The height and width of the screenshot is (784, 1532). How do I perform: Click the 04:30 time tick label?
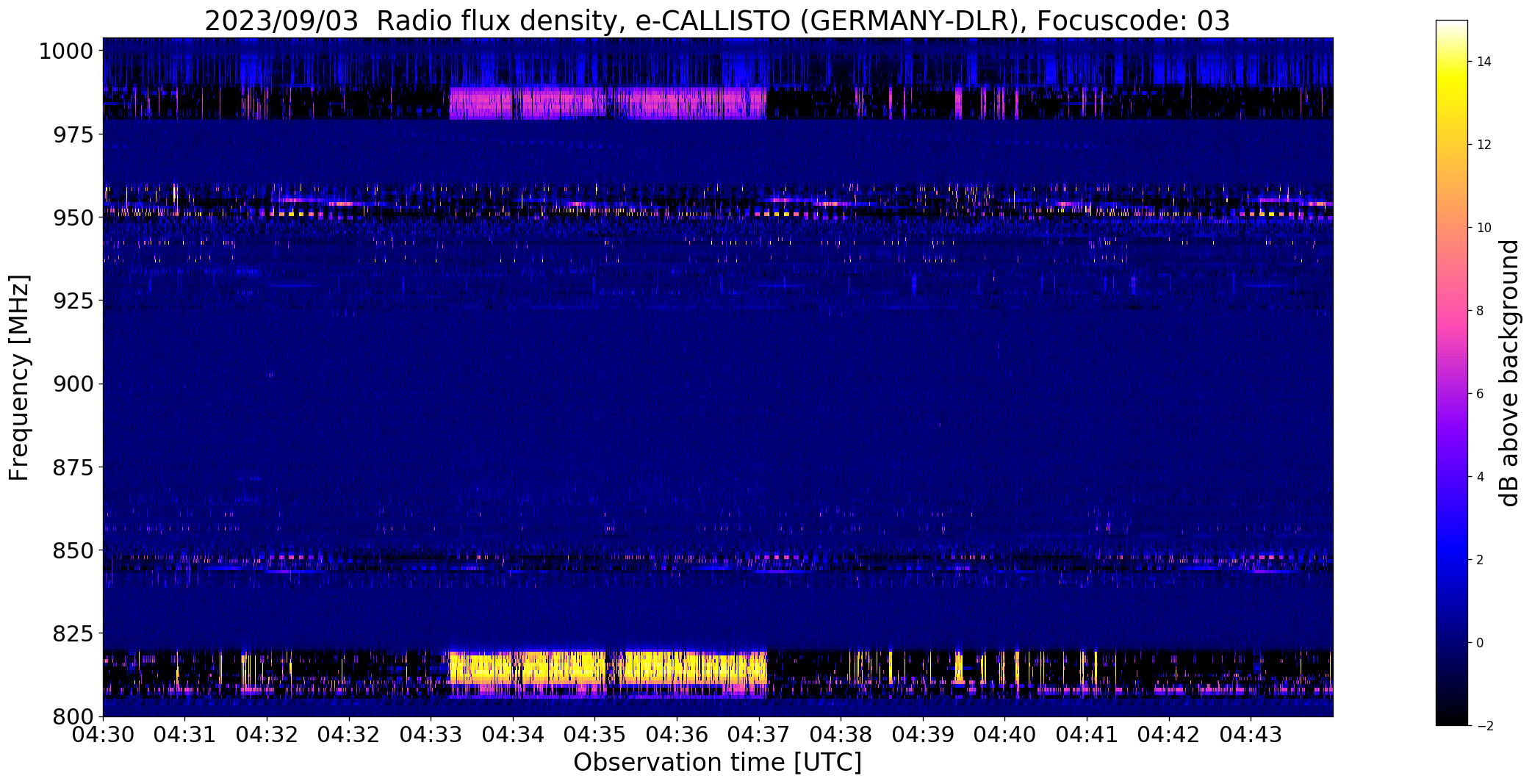click(x=103, y=735)
